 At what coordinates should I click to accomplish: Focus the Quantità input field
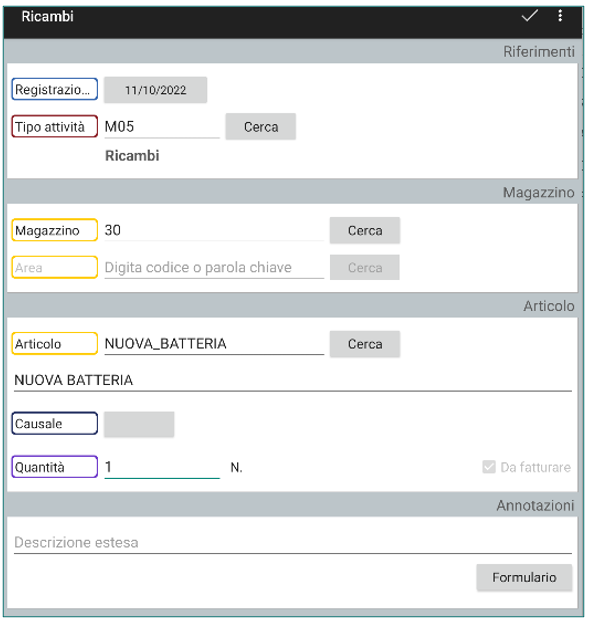pyautogui.click(x=162, y=467)
